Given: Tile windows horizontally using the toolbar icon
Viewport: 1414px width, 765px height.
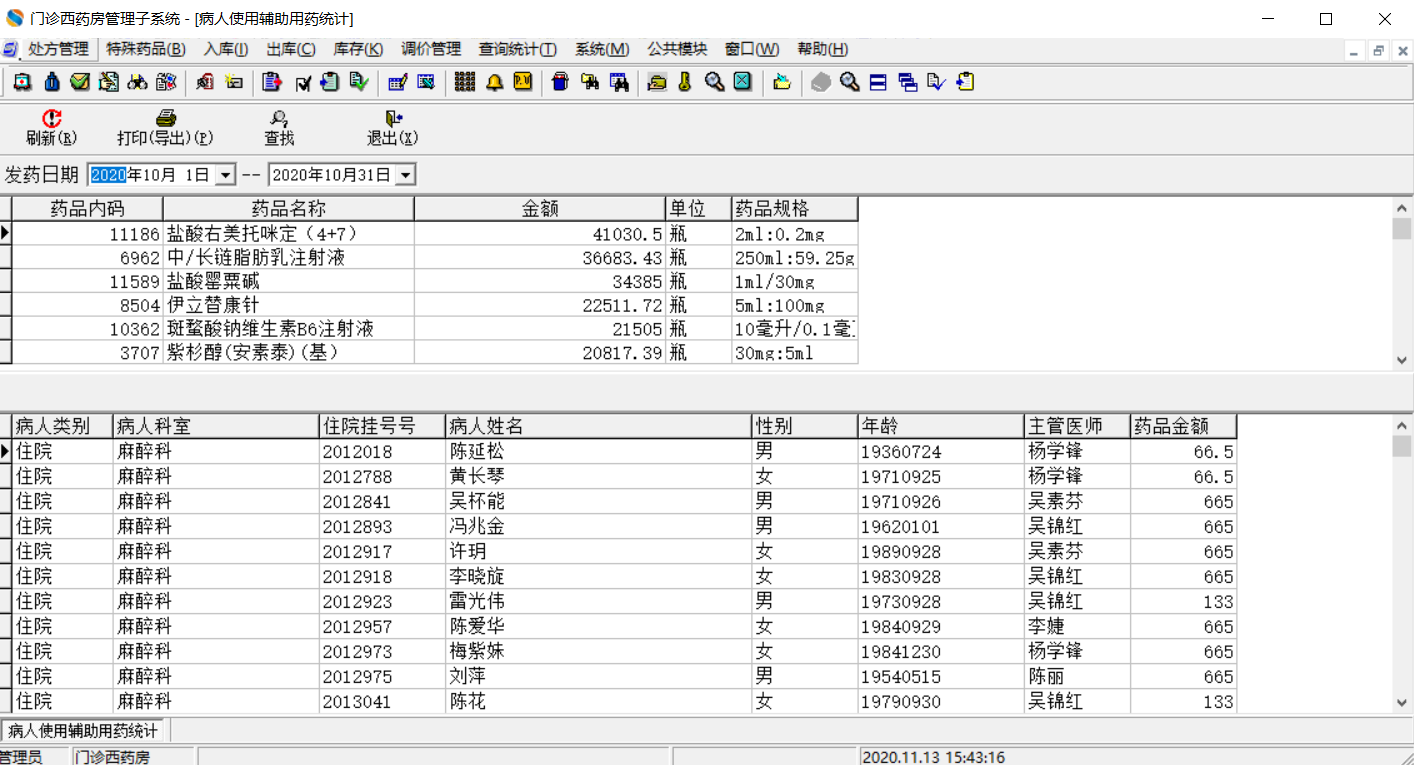Looking at the screenshot, I should click(878, 82).
